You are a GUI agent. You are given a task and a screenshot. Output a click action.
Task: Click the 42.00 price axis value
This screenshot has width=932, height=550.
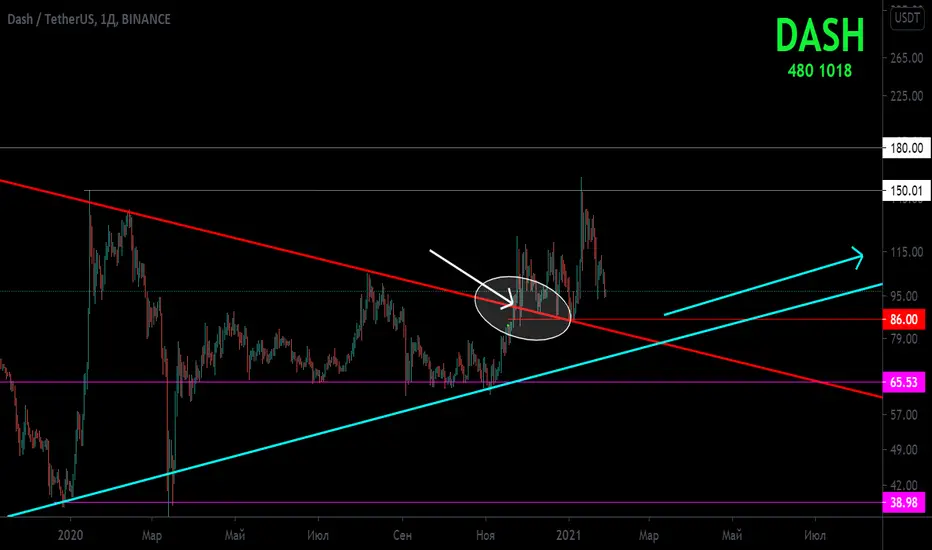click(x=903, y=485)
